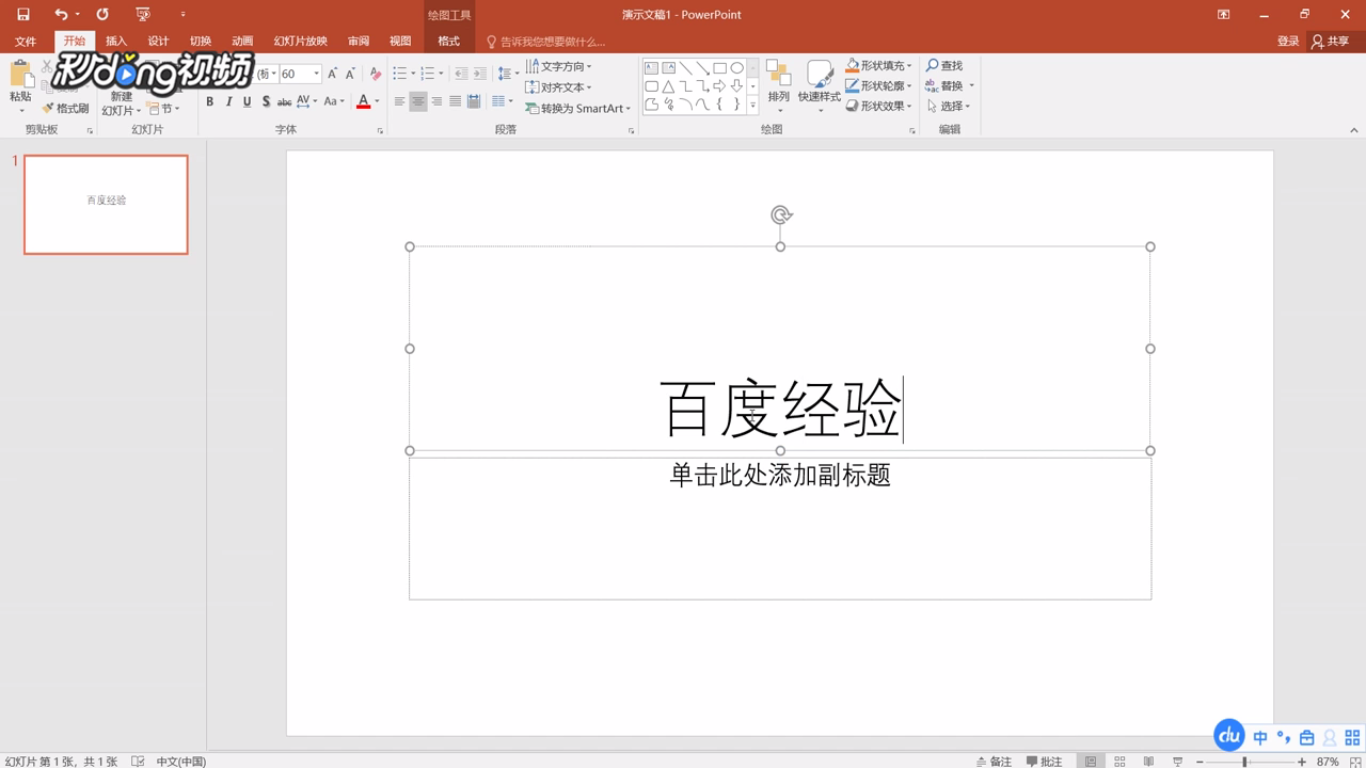Open Find (查找) search tool
Viewport: 1366px width, 768px height.
pyautogui.click(x=944, y=66)
